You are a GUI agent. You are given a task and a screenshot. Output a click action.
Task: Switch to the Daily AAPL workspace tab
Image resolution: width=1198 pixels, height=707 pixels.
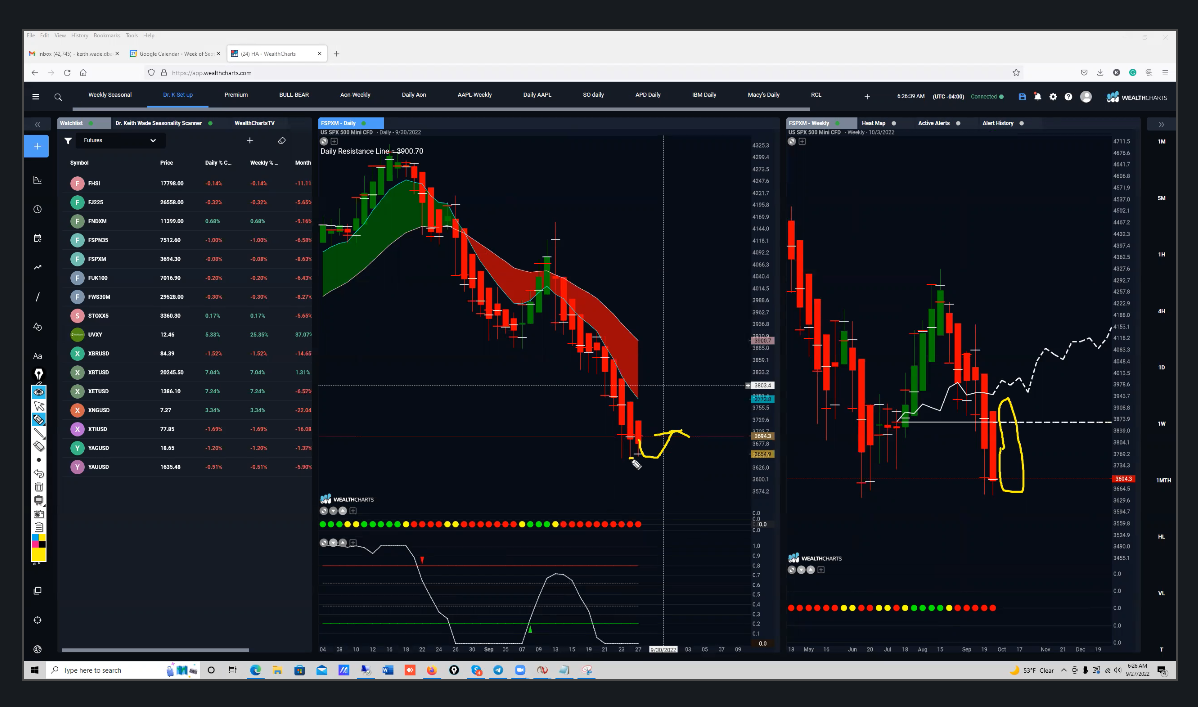coord(537,95)
